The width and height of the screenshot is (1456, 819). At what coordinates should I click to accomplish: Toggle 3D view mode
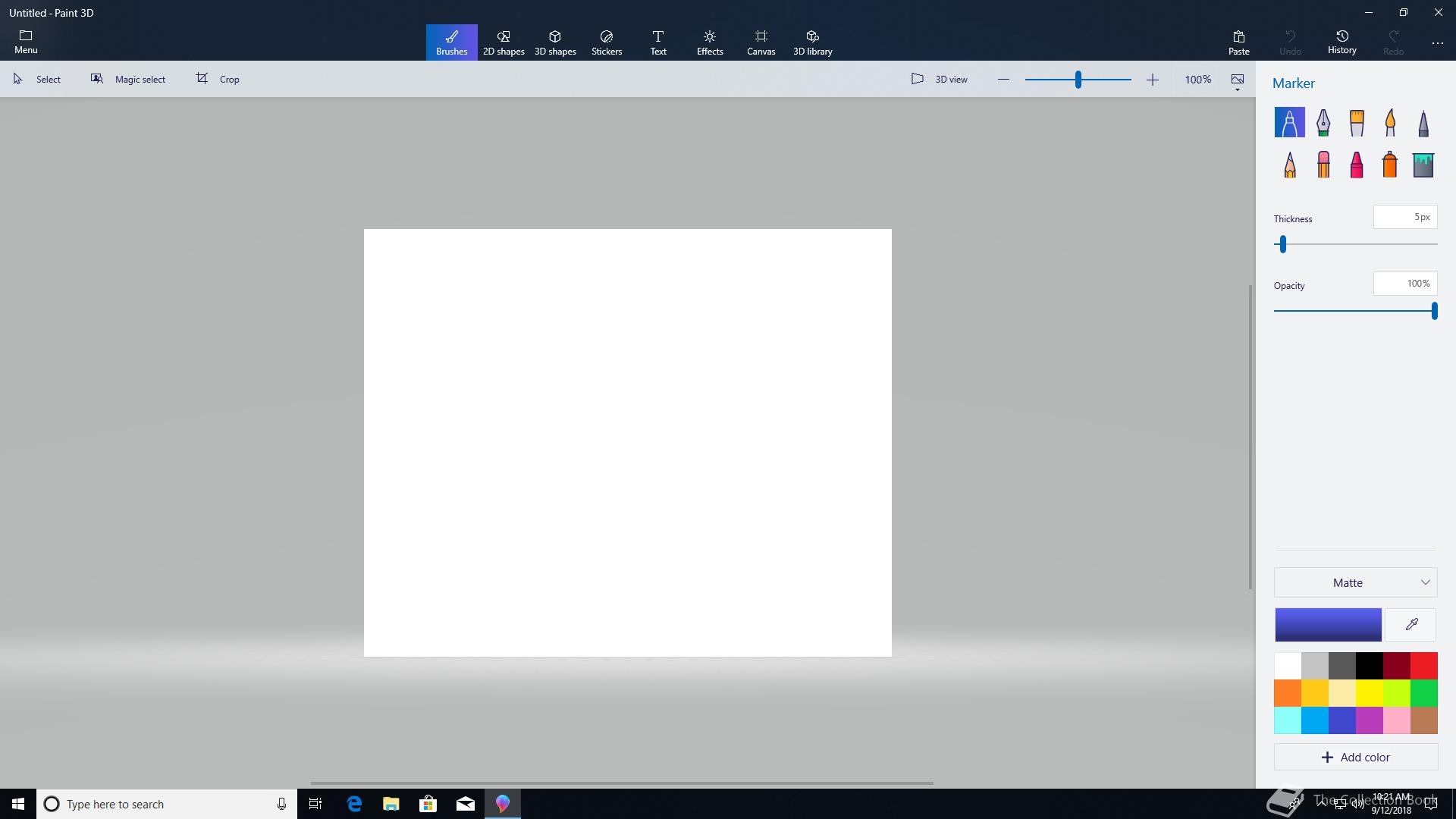[x=939, y=79]
